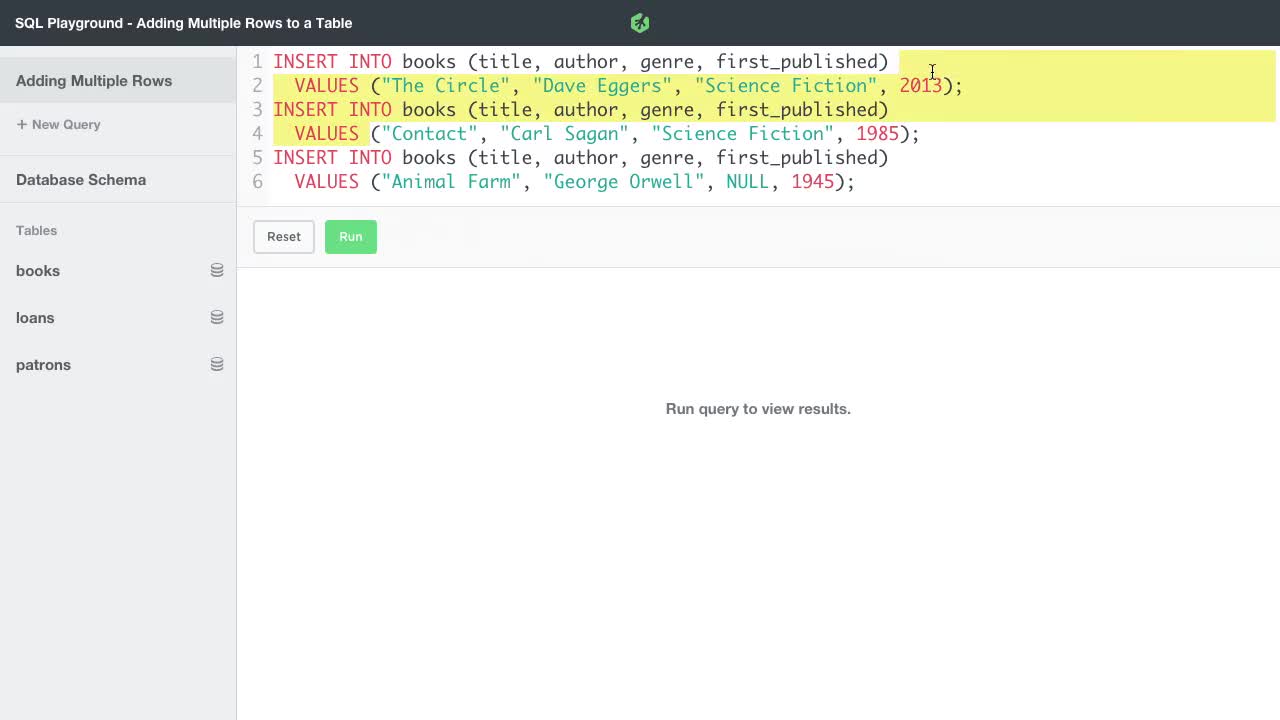Click the Run query to view results message
Image resolution: width=1280 pixels, height=720 pixels.
point(758,409)
